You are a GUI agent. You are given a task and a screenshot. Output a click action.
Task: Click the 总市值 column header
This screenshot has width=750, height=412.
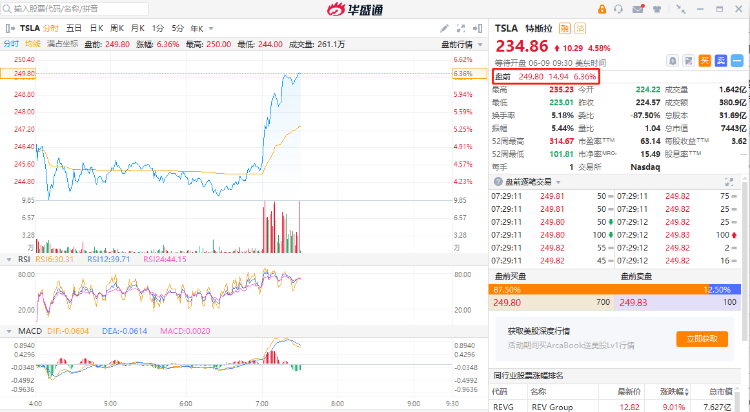[720, 392]
